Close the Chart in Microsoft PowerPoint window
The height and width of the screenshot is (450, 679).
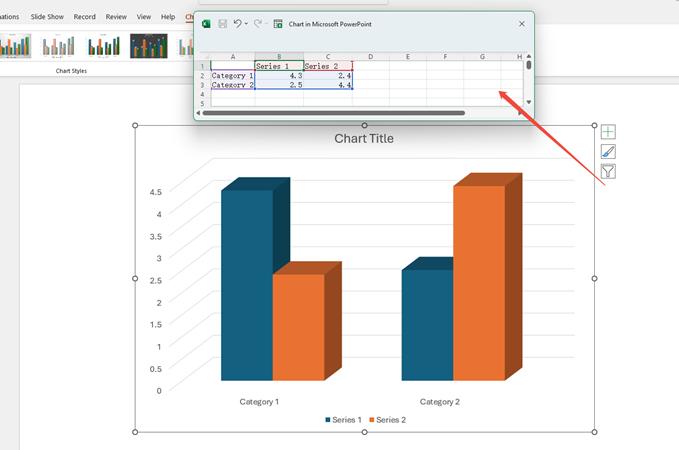(522, 24)
